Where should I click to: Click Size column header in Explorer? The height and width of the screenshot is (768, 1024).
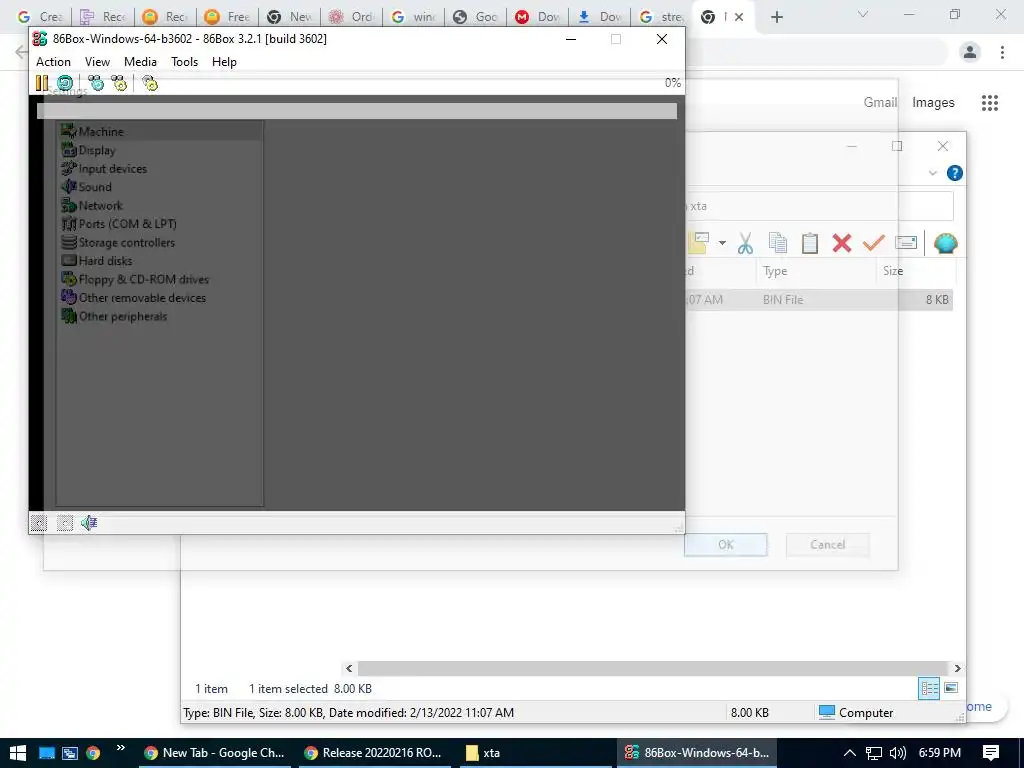click(914, 270)
